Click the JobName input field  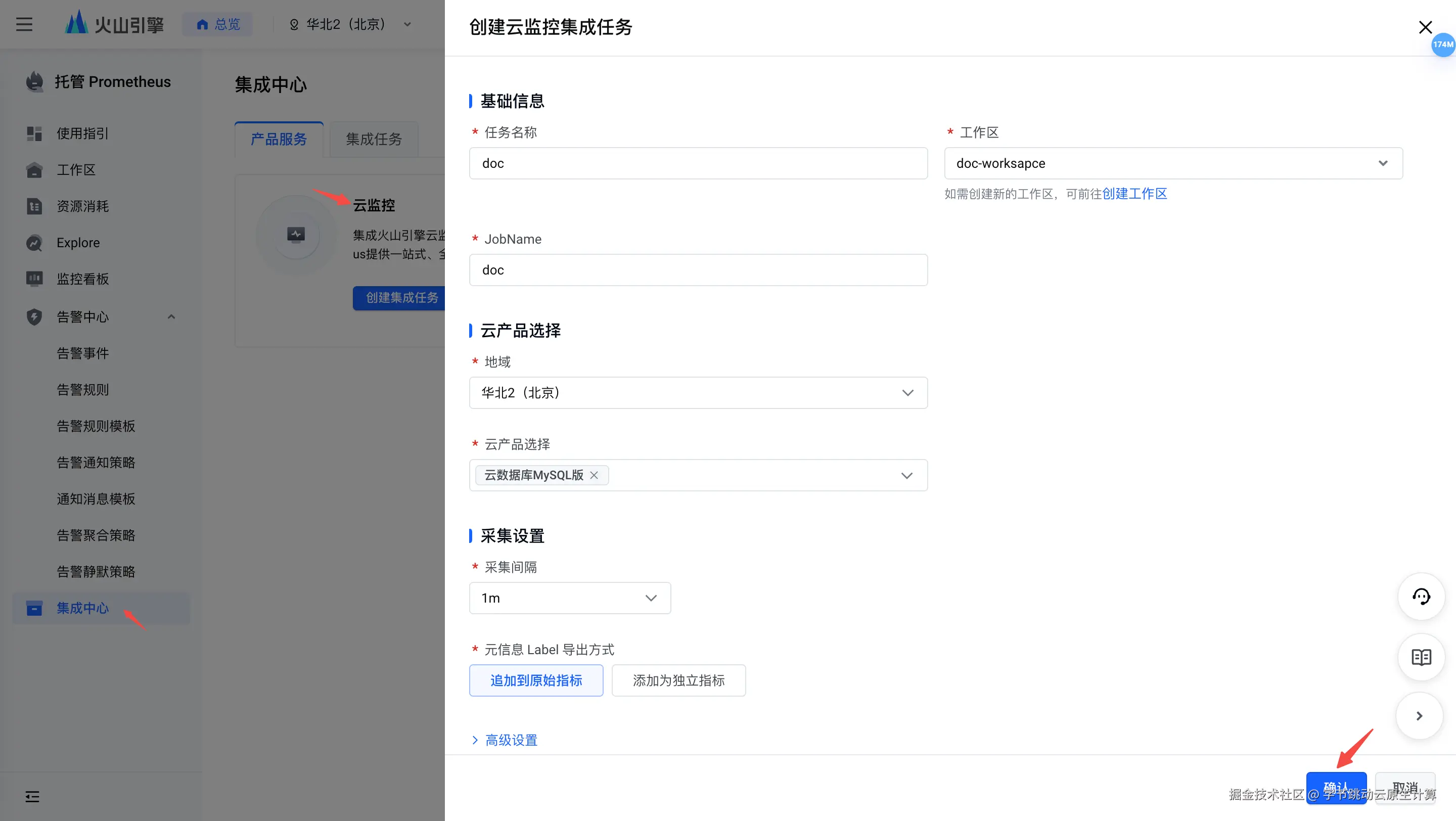pyautogui.click(x=698, y=270)
